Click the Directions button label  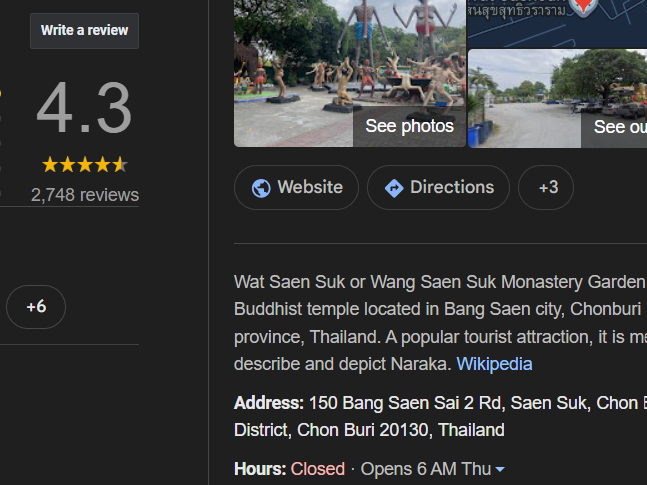pyautogui.click(x=451, y=187)
